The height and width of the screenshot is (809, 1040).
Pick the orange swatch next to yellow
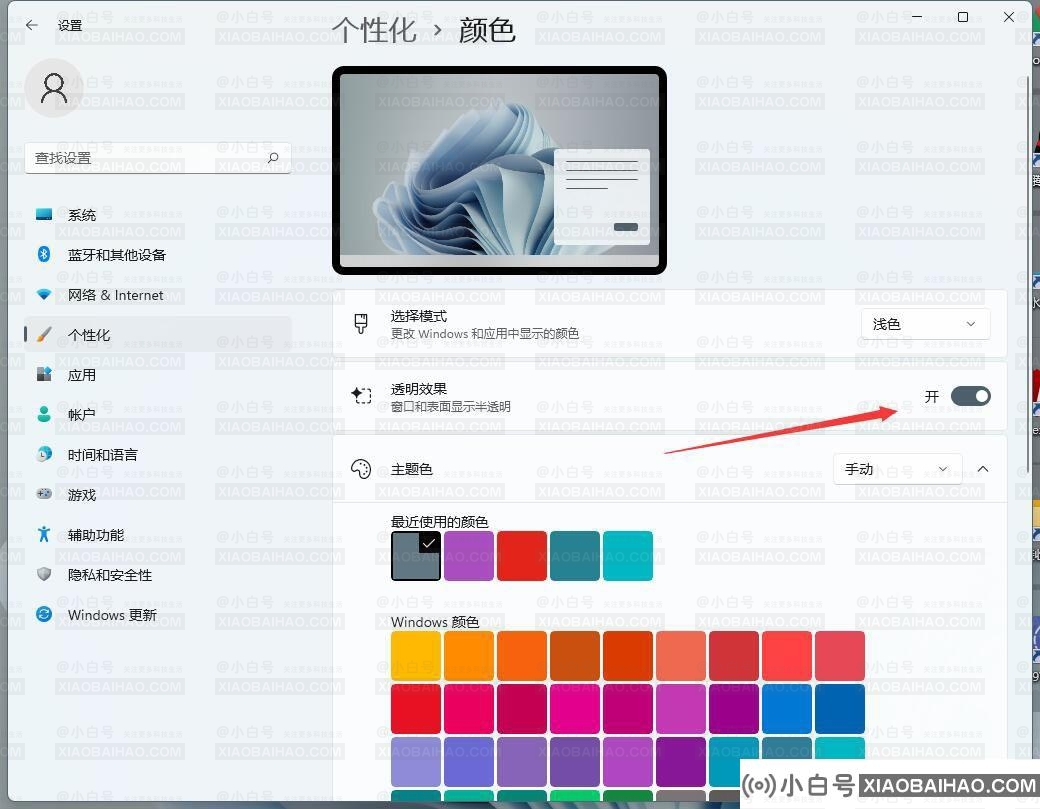469,656
